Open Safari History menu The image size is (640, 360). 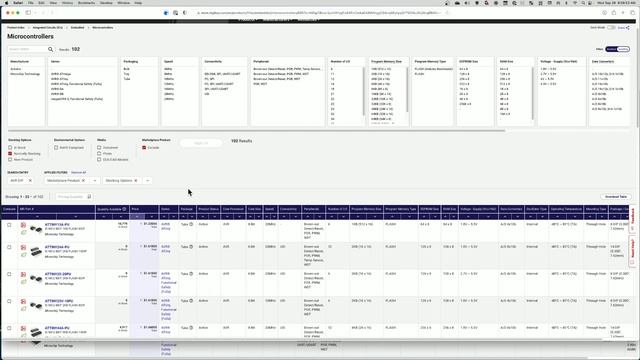point(67,3)
